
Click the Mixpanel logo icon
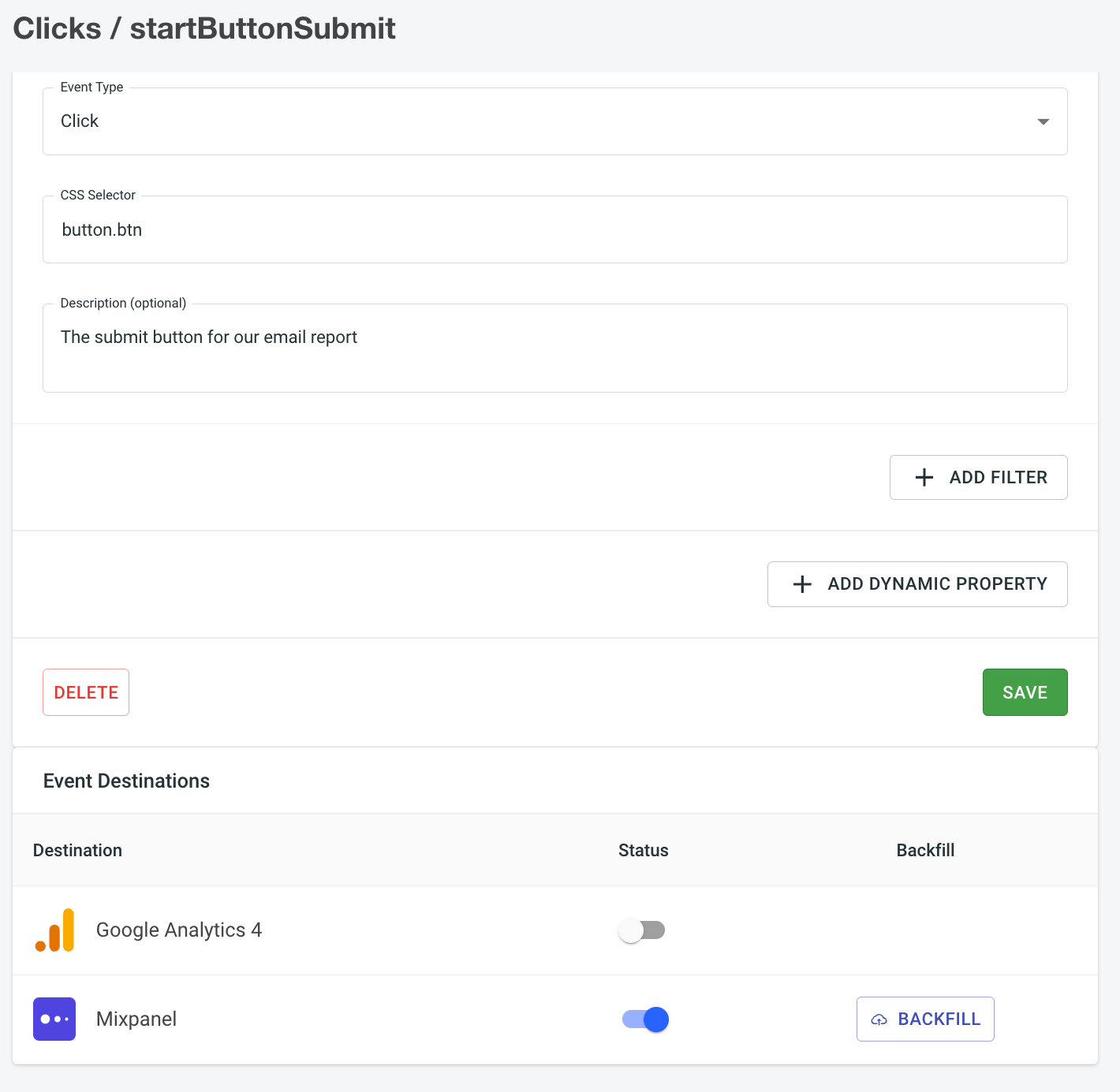[x=54, y=1019]
